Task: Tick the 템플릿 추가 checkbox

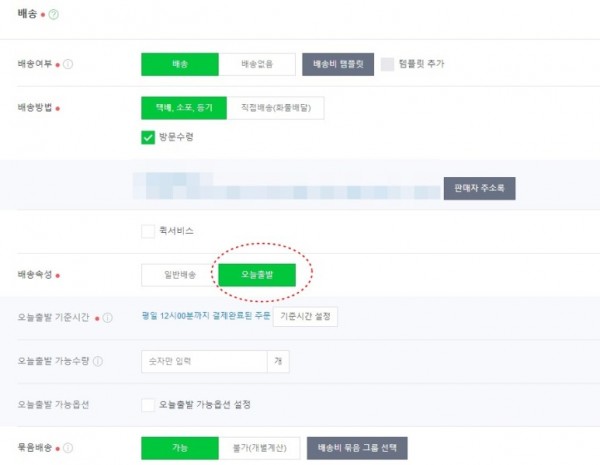Action: coord(387,64)
